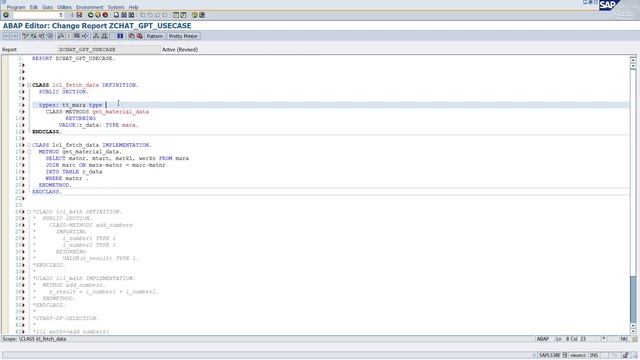This screenshot has height=360, width=640.
Task: Collapse the lcl_fetch_data DEFINITION block
Action: [29, 85]
